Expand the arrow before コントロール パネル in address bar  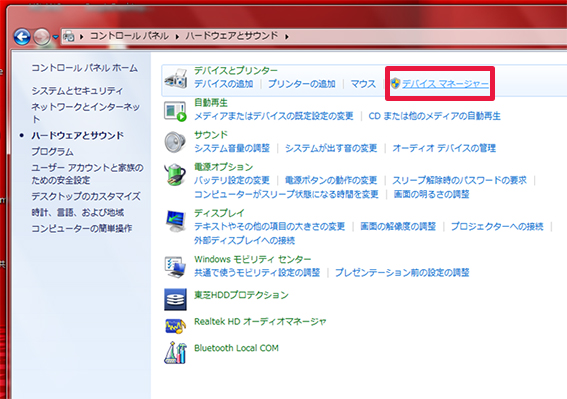coord(82,37)
